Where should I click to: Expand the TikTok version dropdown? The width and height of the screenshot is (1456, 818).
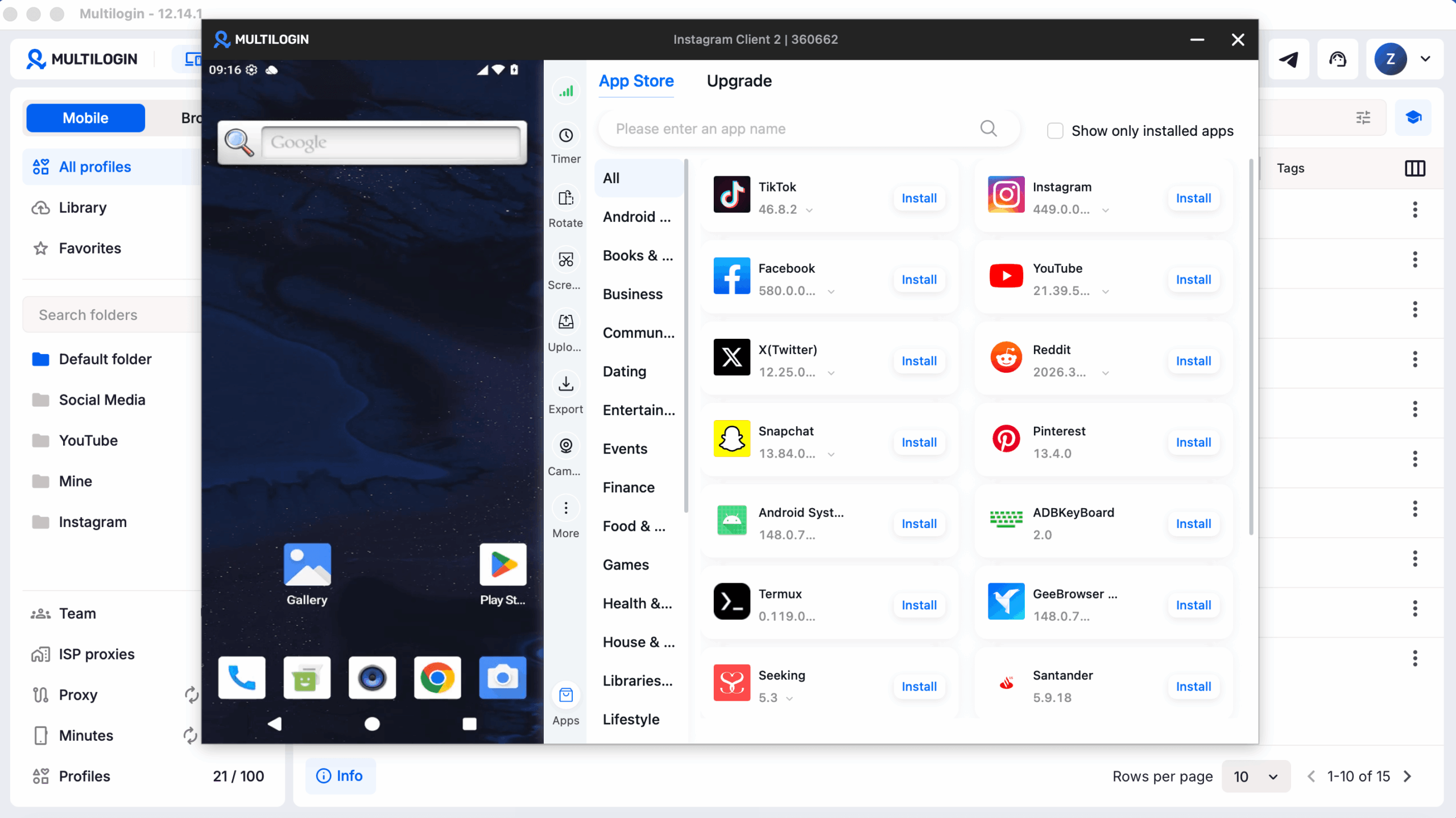pyautogui.click(x=809, y=210)
